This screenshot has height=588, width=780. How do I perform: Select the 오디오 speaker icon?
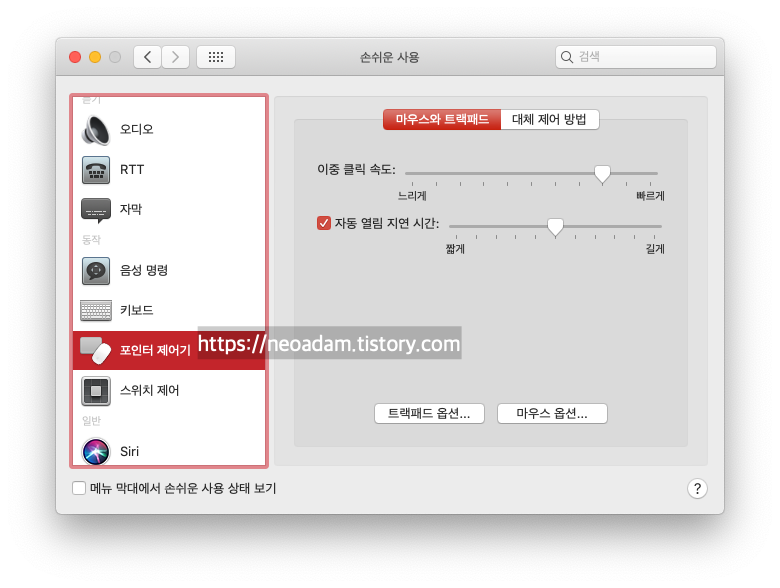tap(96, 130)
